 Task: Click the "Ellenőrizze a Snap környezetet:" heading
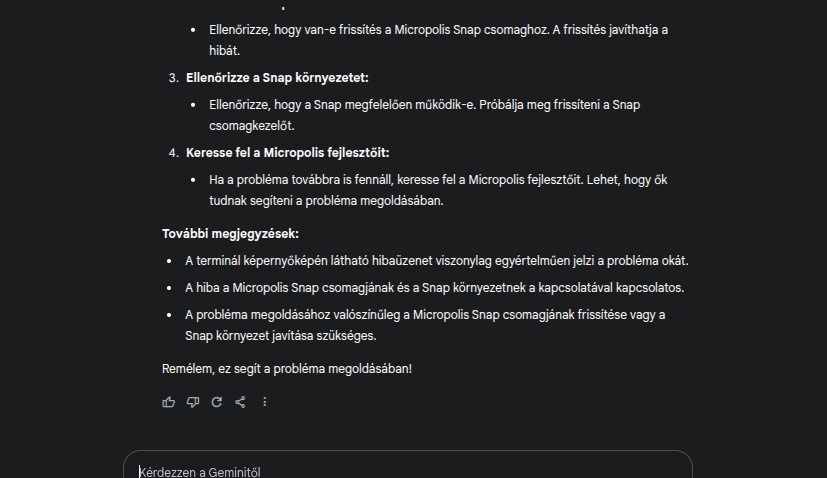[x=277, y=77]
